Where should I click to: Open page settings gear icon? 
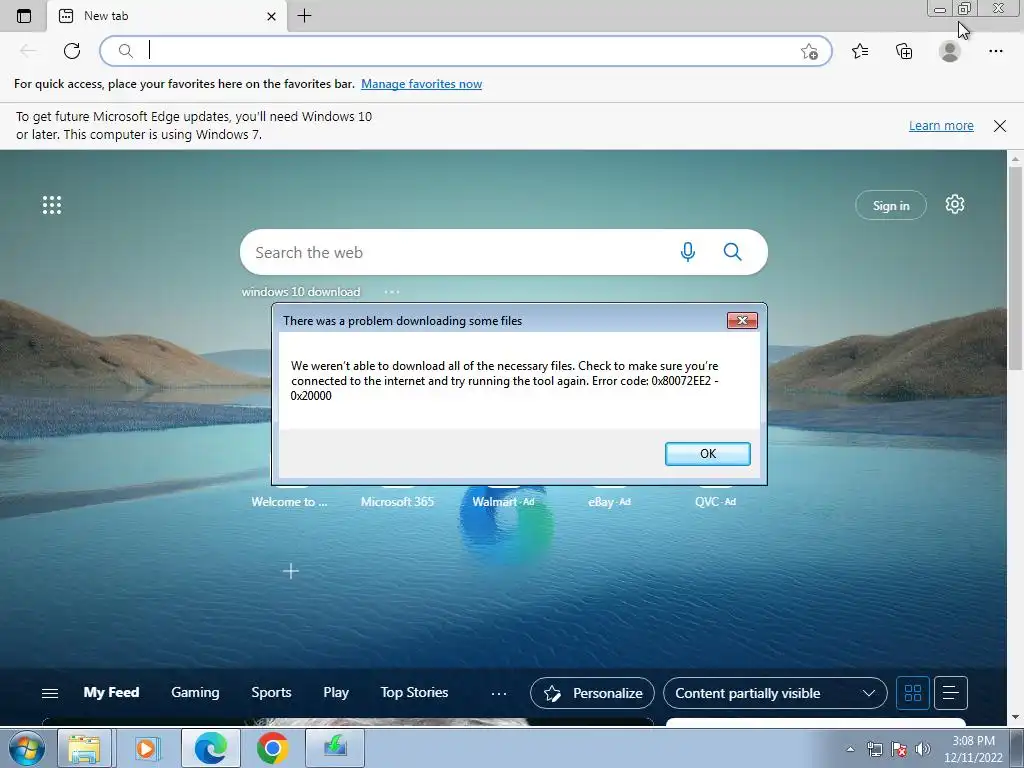(955, 204)
